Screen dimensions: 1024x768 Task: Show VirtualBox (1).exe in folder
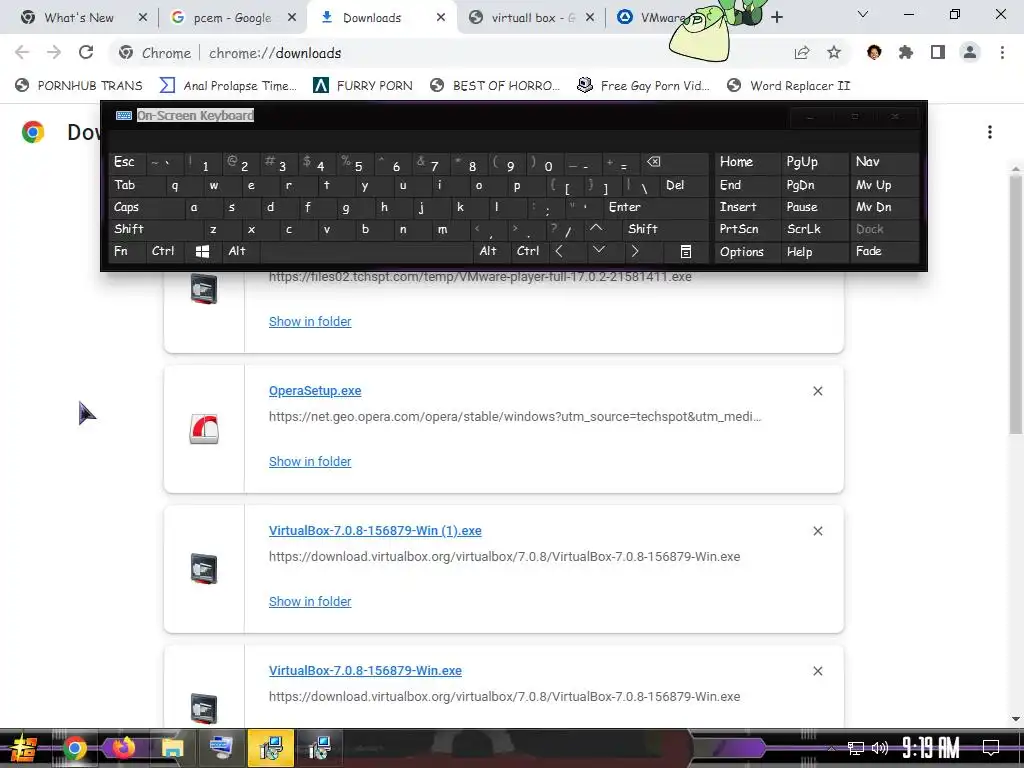coord(310,601)
